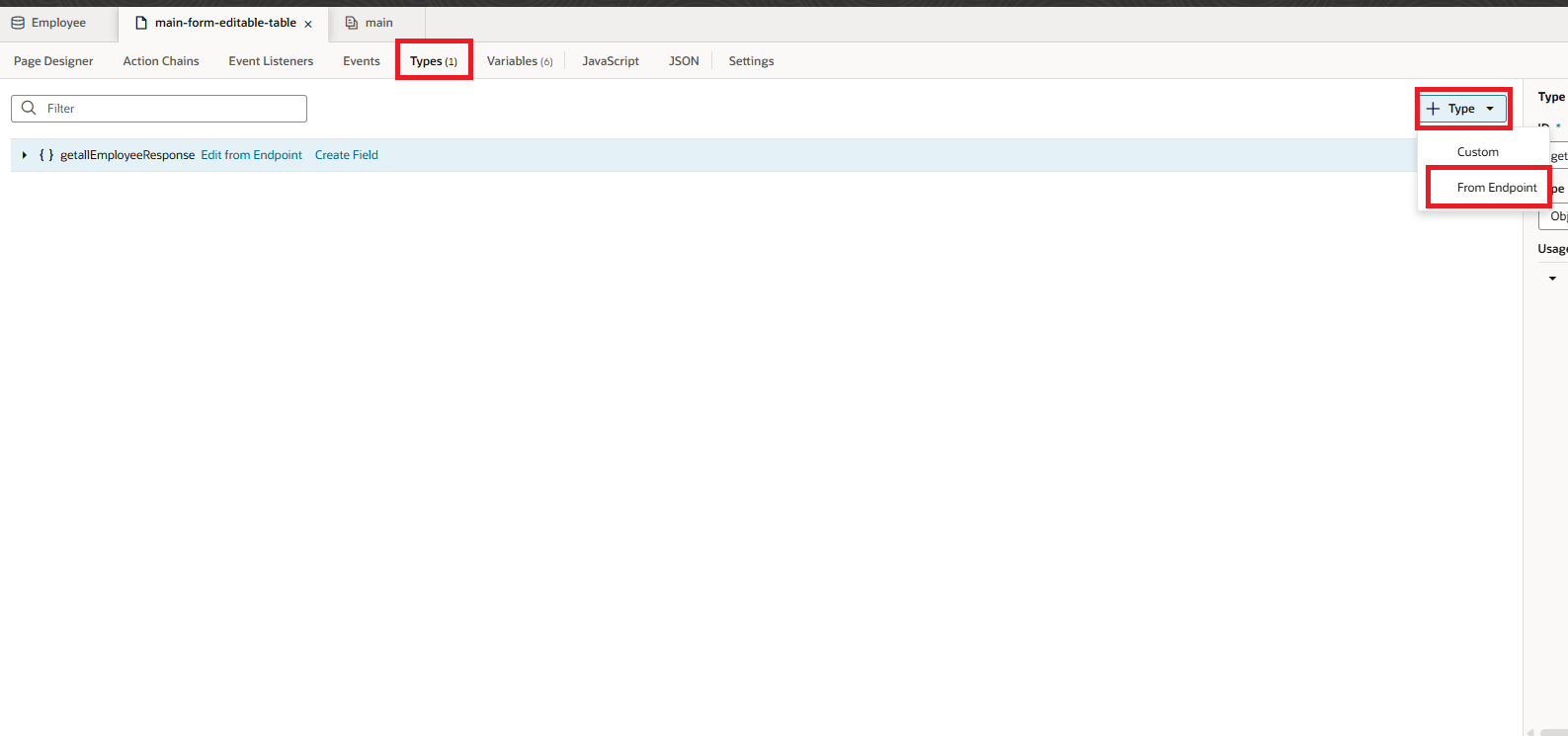1568x736 pixels.
Task: Switch to Variables (6) tab
Action: coord(519,61)
